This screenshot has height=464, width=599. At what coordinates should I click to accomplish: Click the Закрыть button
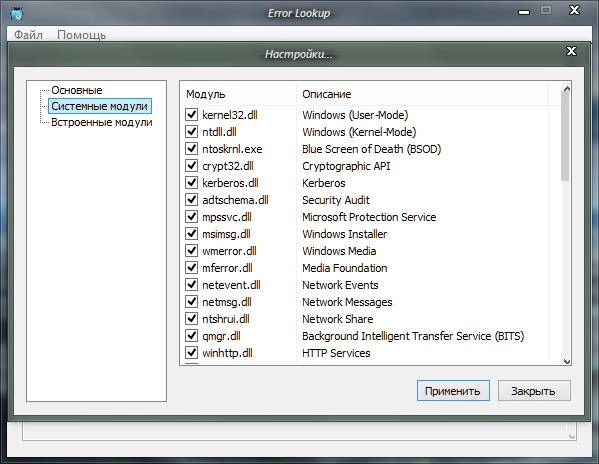(x=534, y=391)
